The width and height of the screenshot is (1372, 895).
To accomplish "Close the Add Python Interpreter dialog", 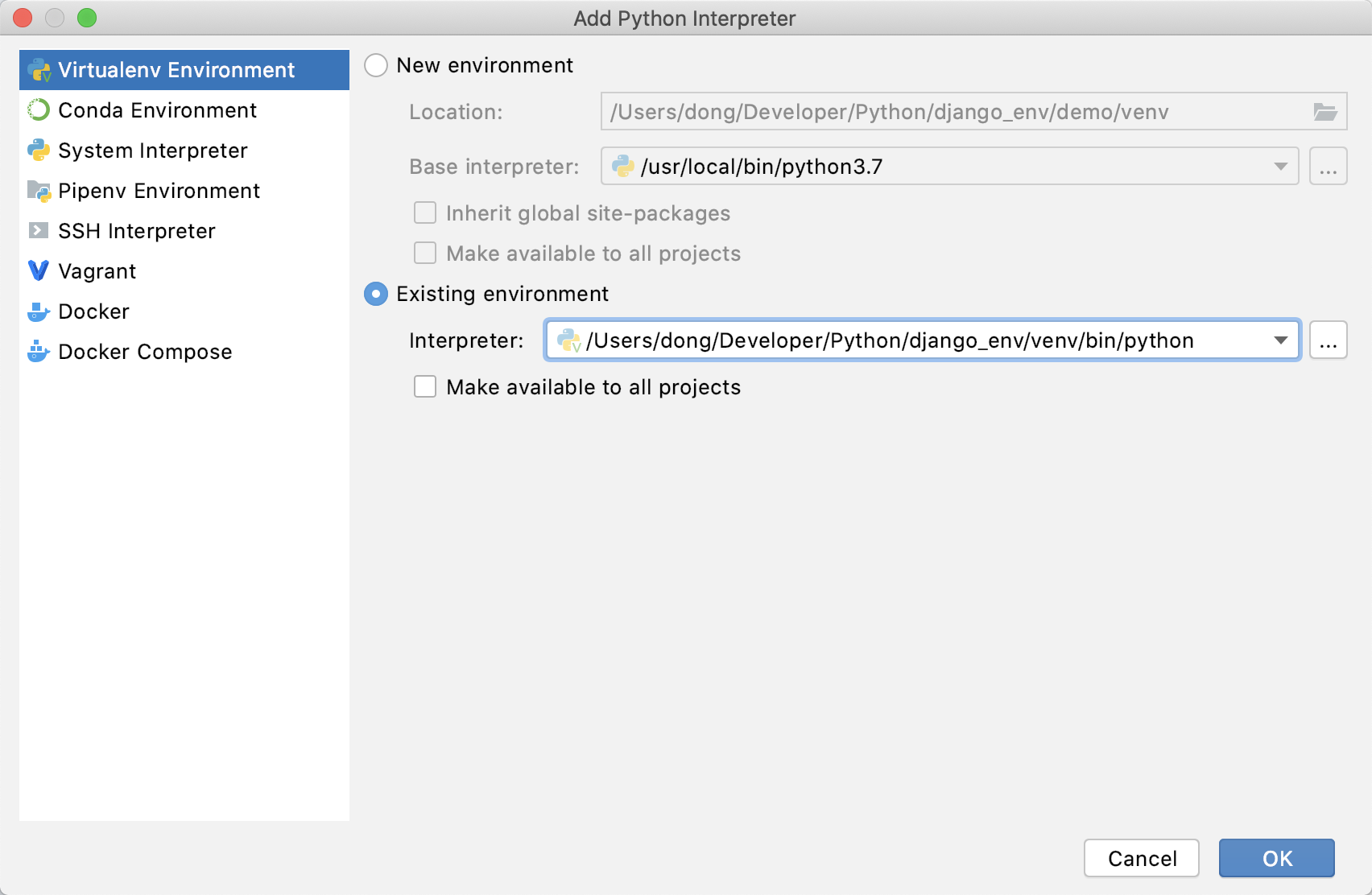I will coord(23,18).
